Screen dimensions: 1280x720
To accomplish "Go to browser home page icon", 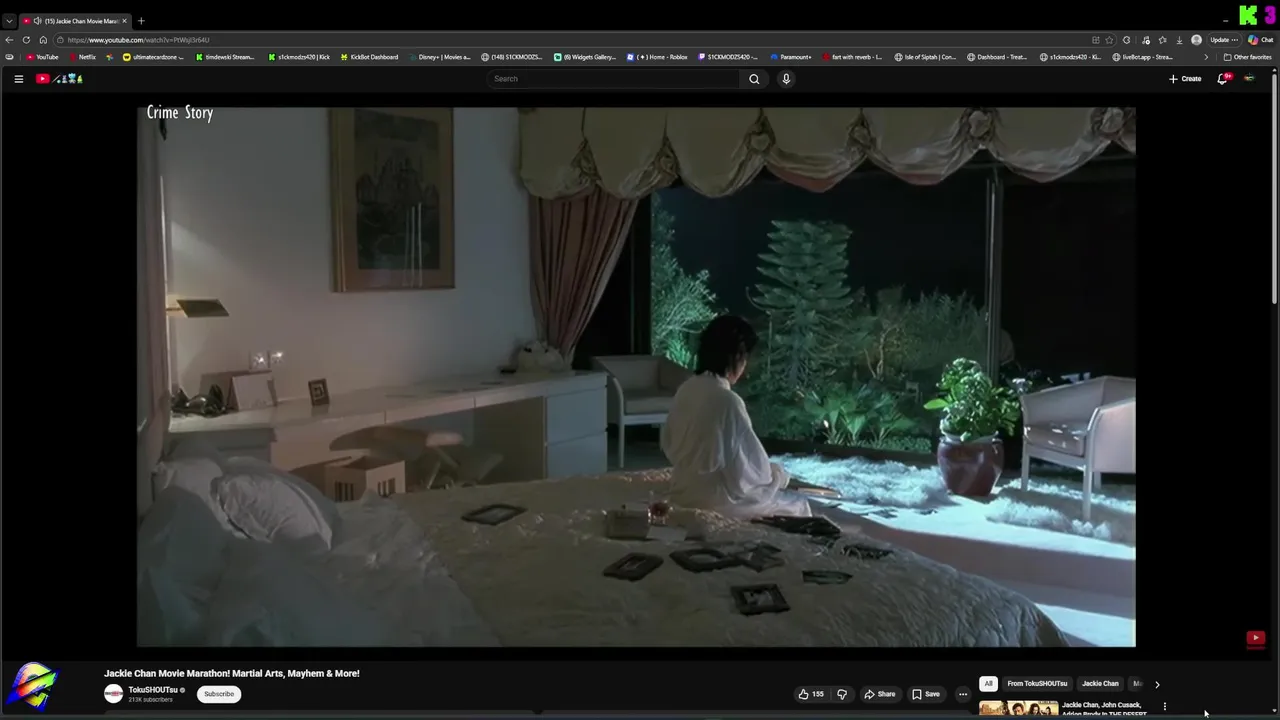I will (43, 40).
